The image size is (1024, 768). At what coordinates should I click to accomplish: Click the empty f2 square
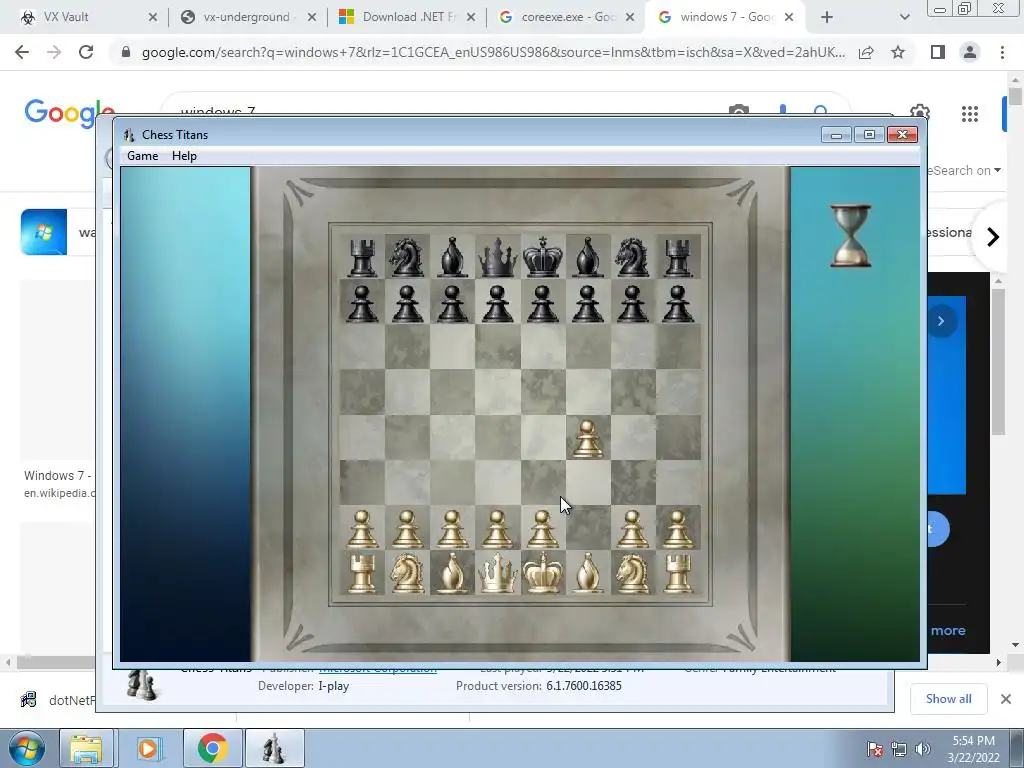(x=588, y=527)
